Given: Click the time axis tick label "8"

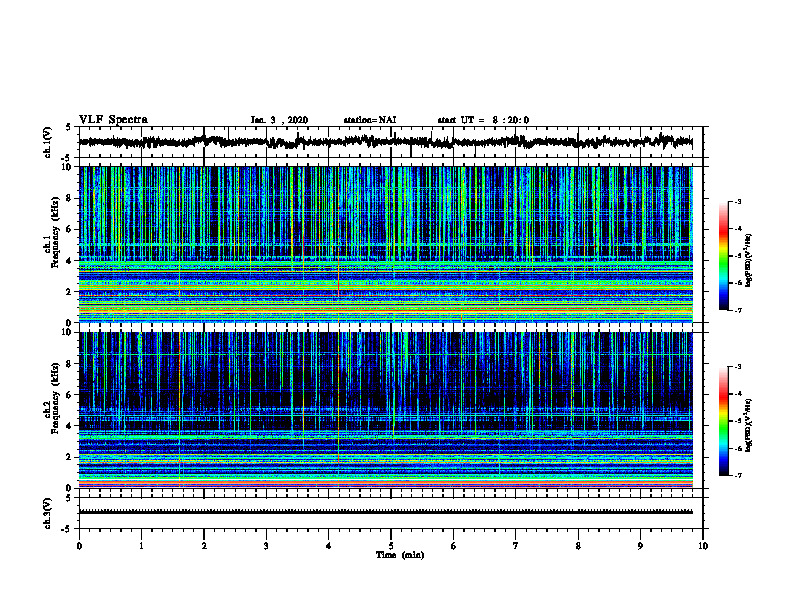Looking at the screenshot, I should click(578, 546).
